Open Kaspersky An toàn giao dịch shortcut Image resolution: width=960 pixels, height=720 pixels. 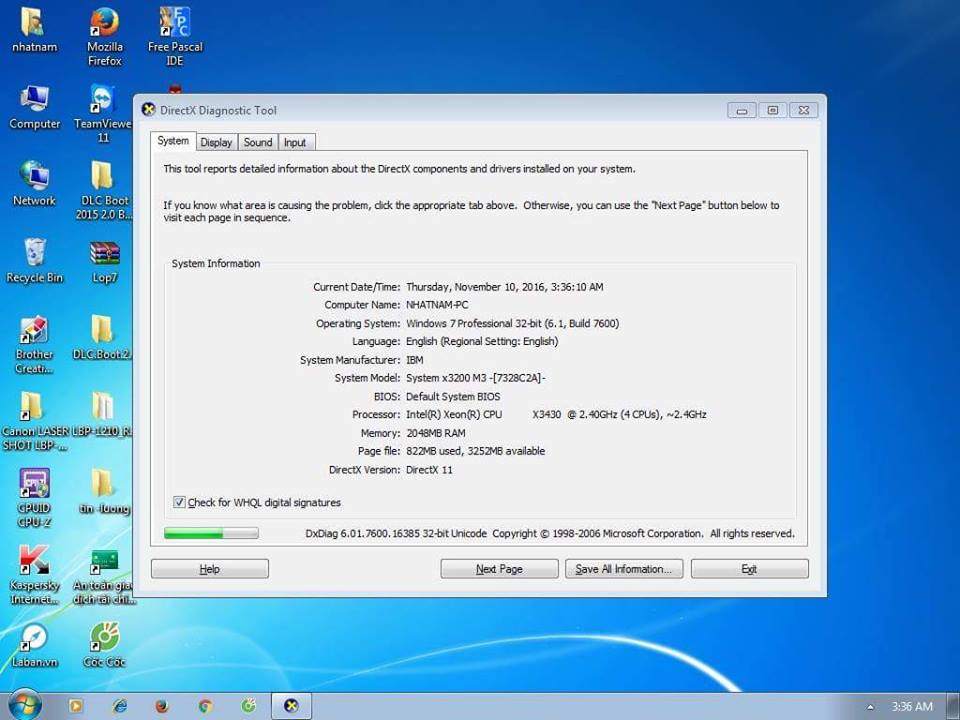[104, 576]
